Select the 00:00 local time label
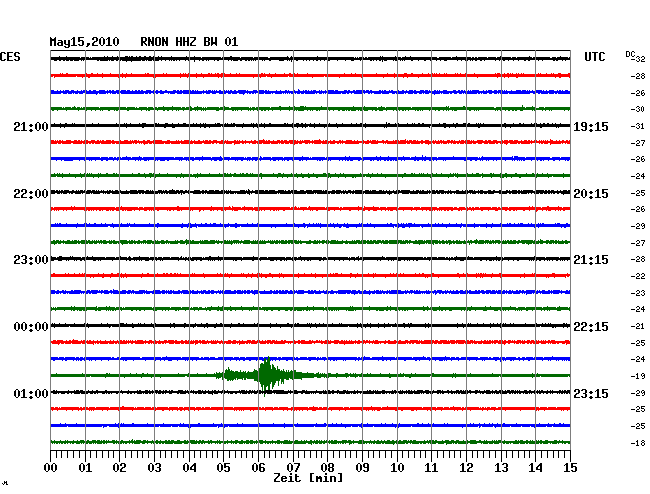 coord(31,327)
